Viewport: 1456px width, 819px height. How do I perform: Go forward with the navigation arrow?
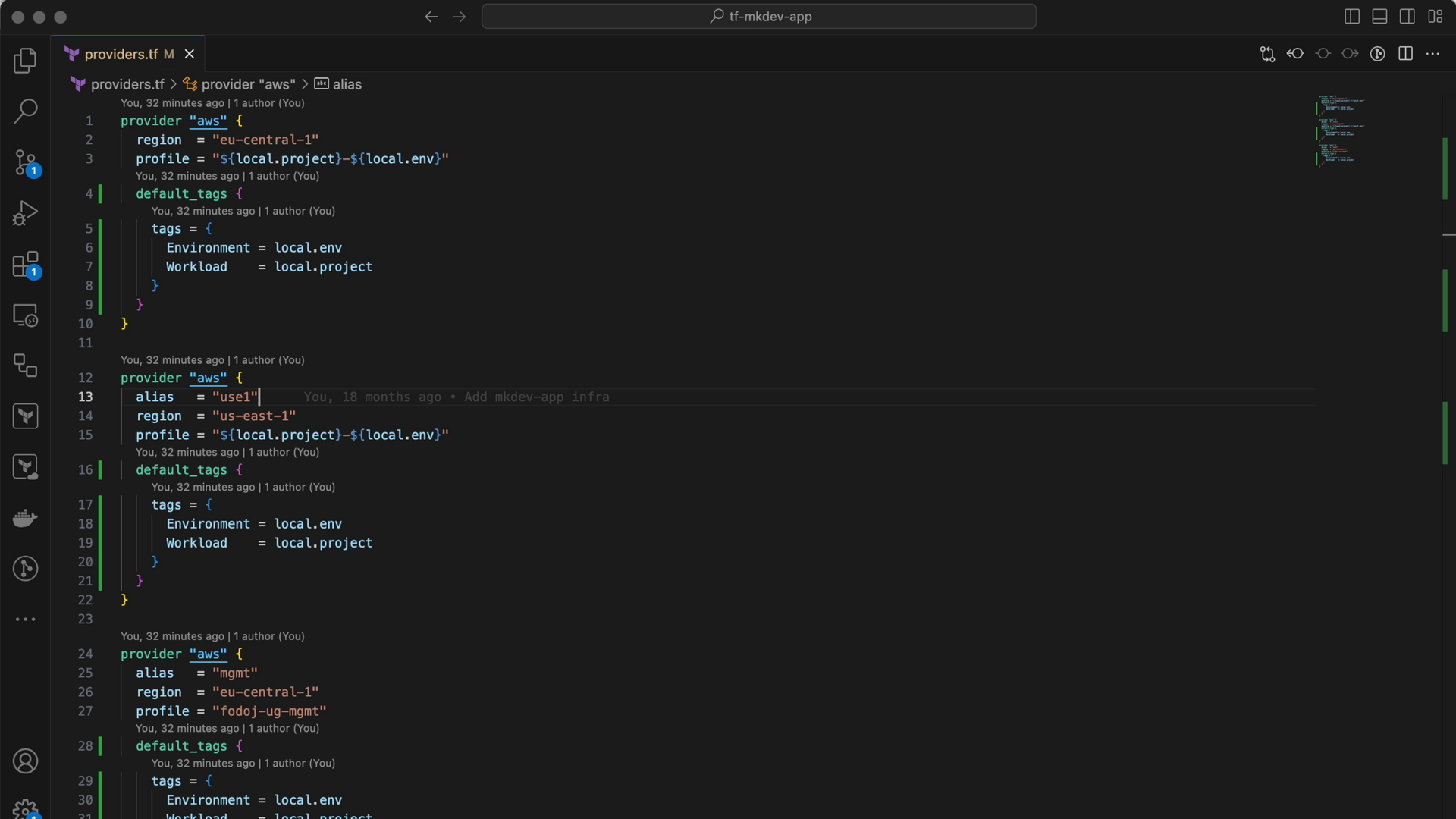pyautogui.click(x=460, y=17)
